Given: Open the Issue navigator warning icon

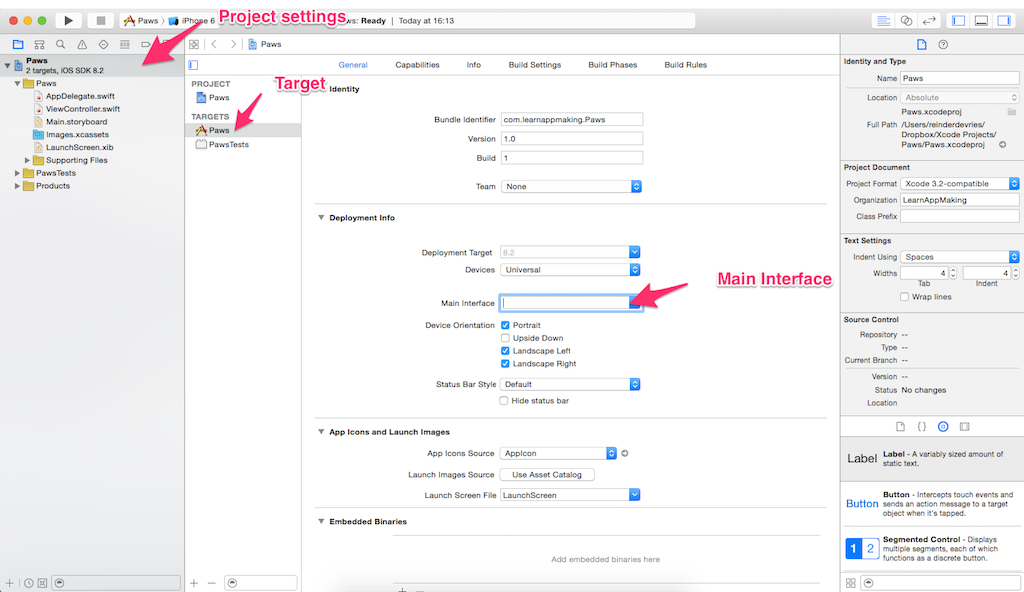Looking at the screenshot, I should coord(82,45).
